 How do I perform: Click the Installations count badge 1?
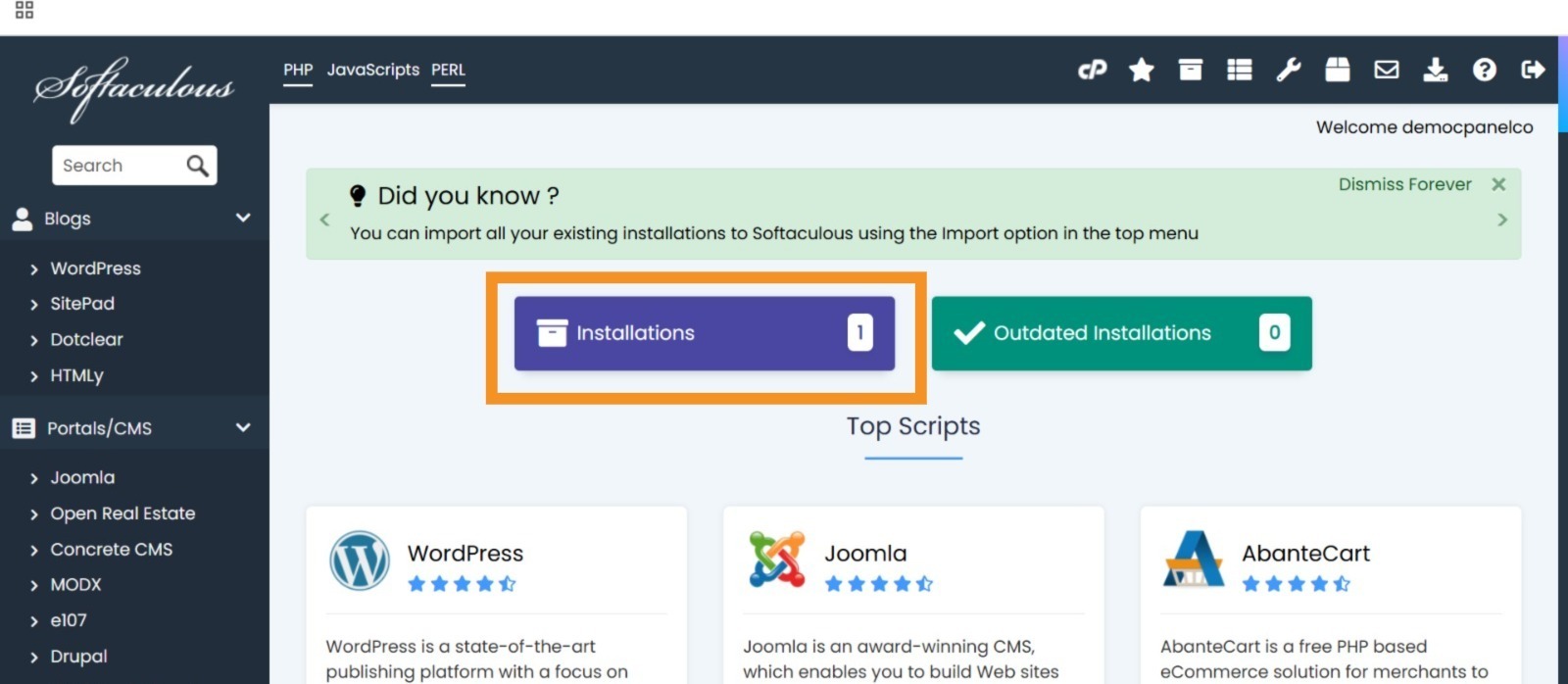859,333
